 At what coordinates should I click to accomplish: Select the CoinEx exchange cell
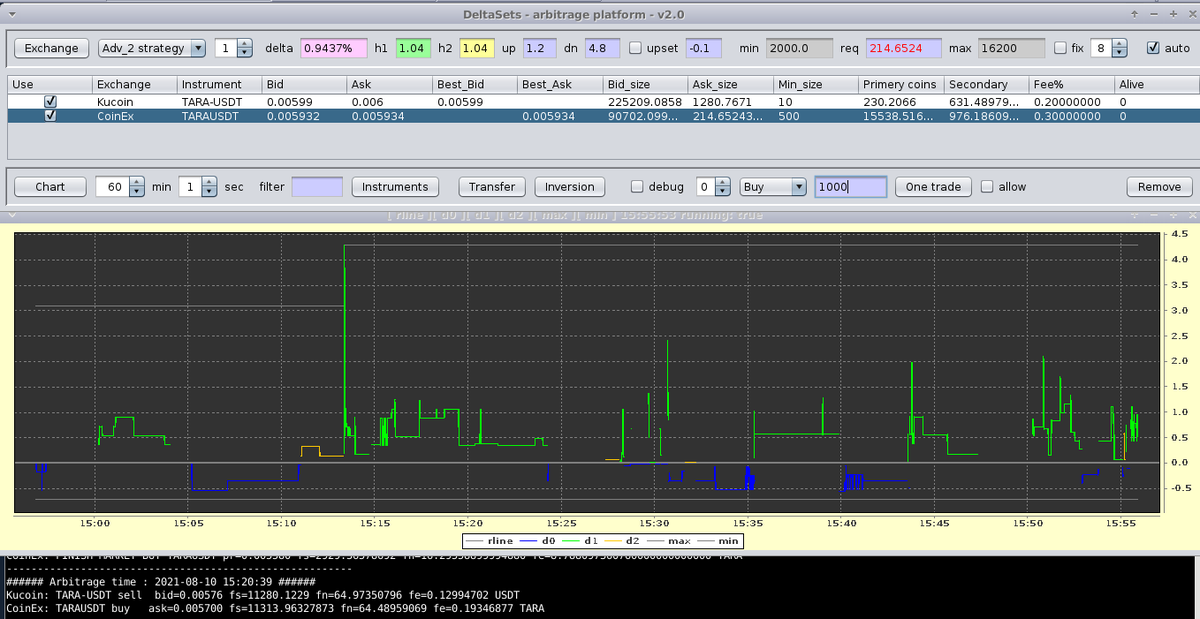click(x=135, y=115)
